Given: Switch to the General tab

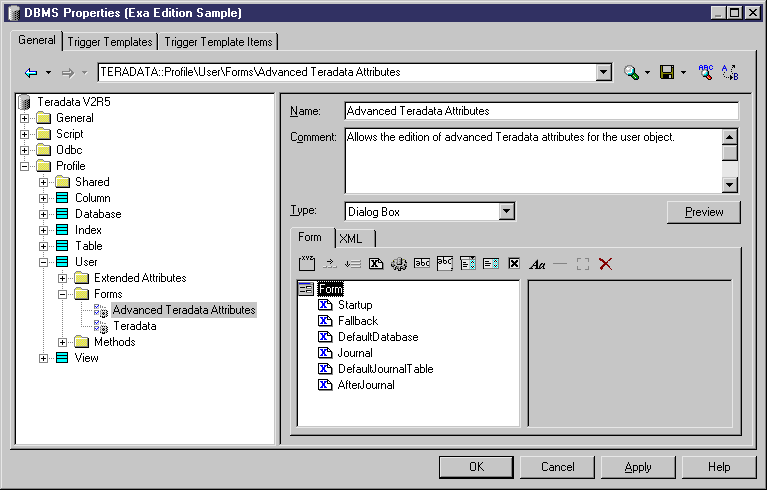Looking at the screenshot, I should tap(37, 40).
